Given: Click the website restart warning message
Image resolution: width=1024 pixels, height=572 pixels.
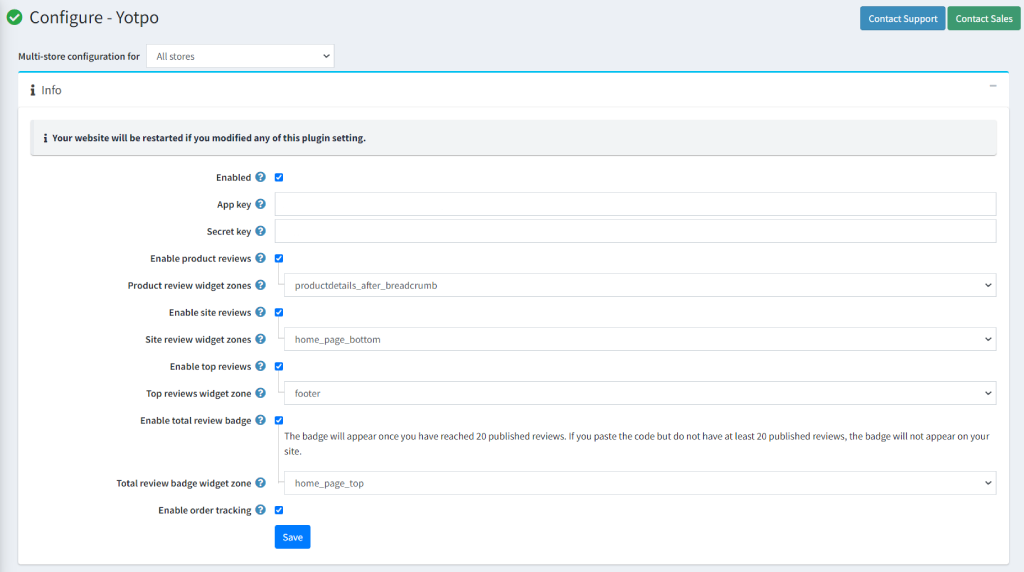Looking at the screenshot, I should (x=209, y=138).
